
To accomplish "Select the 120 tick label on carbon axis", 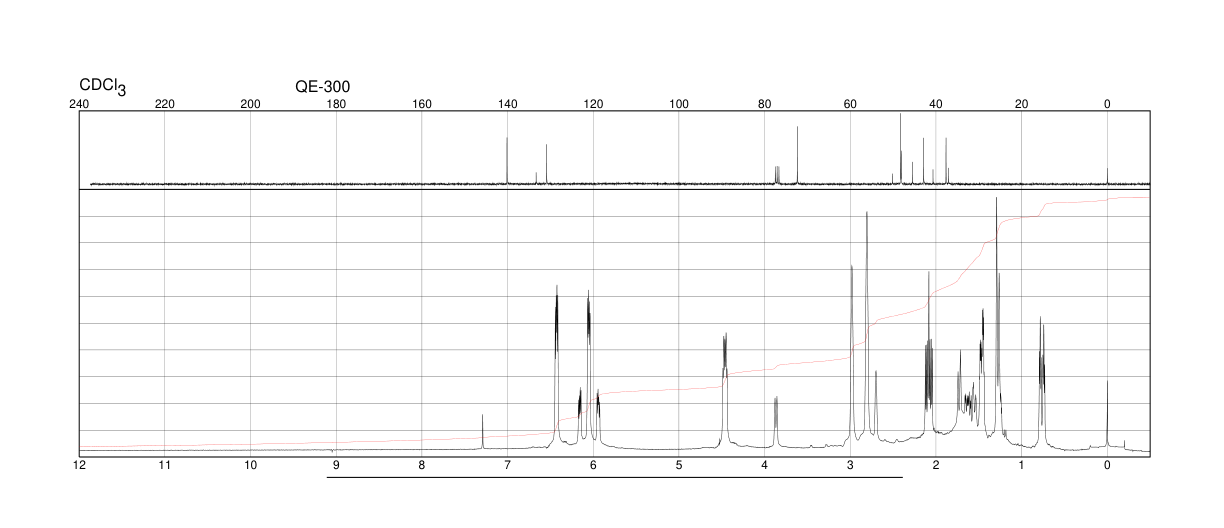I will pyautogui.click(x=593, y=104).
